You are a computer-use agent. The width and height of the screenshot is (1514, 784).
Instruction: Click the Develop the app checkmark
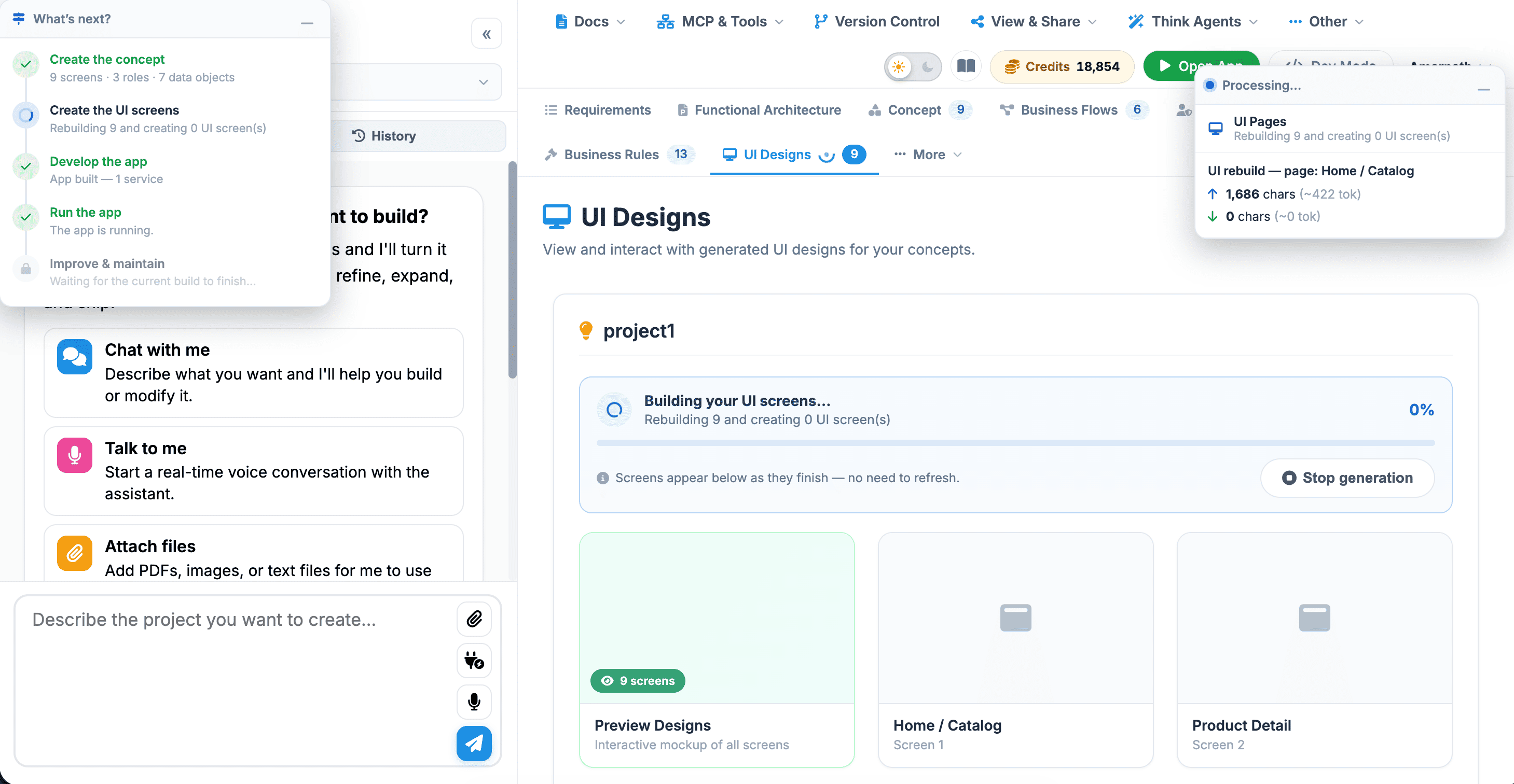coord(26,166)
